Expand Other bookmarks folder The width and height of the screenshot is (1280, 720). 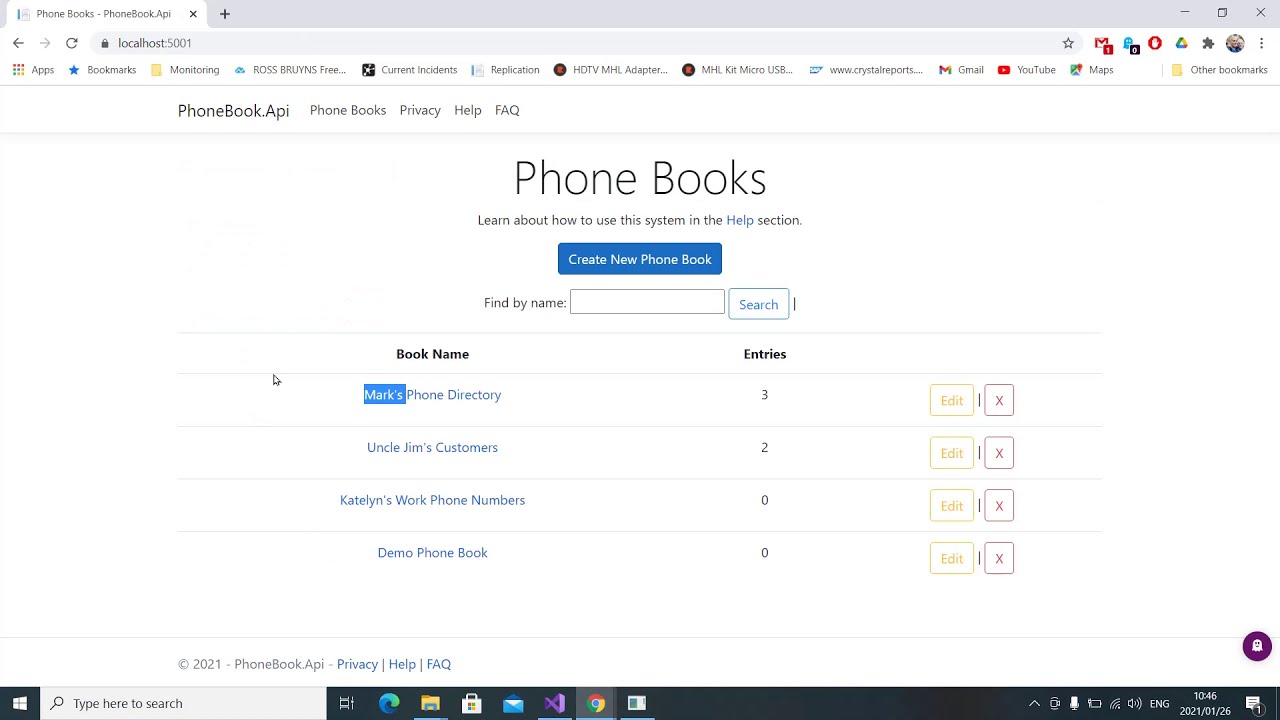point(1219,70)
